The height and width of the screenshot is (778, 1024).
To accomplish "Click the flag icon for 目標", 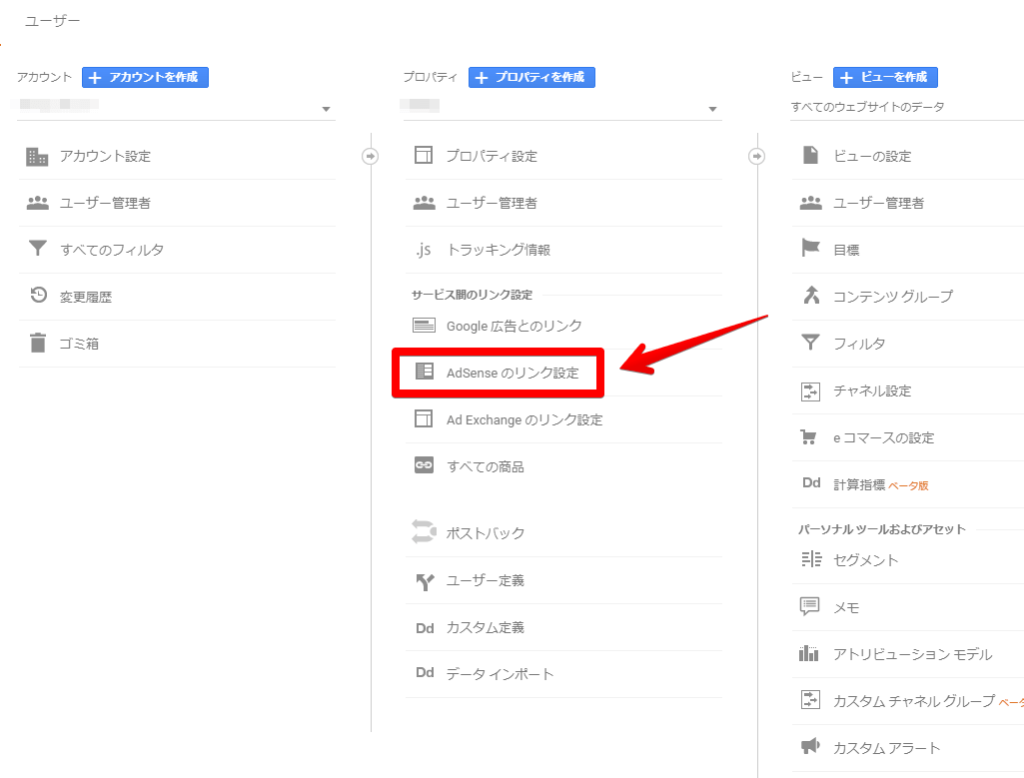I will (x=810, y=249).
